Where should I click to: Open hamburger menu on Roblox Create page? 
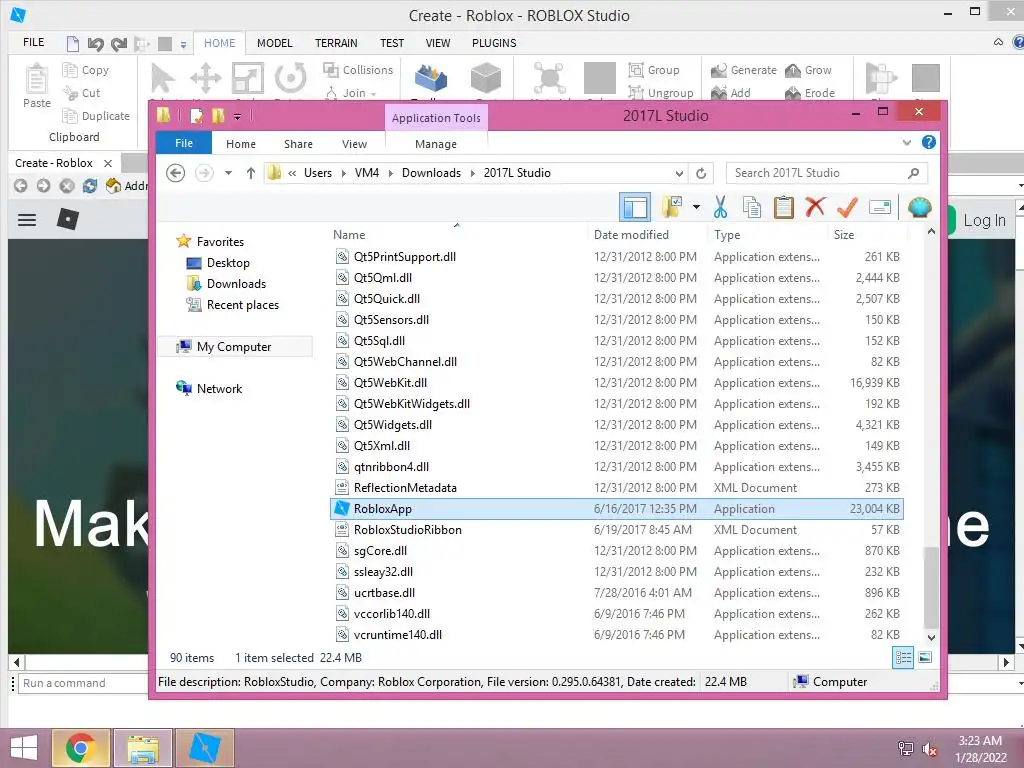pyautogui.click(x=27, y=220)
